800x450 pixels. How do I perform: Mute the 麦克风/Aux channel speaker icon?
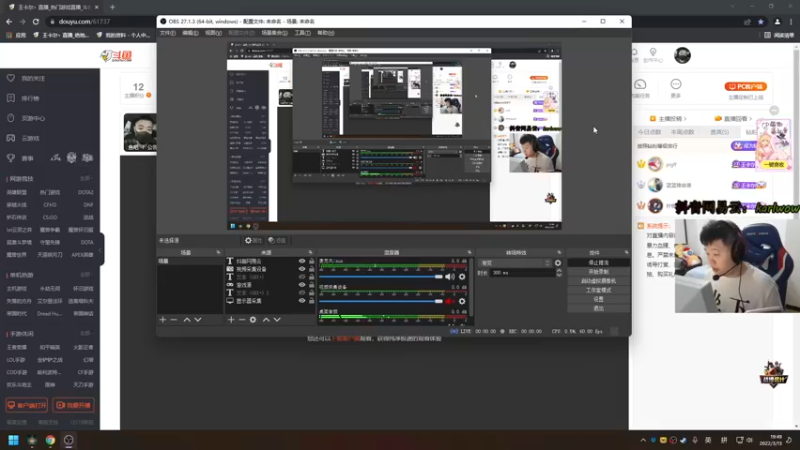449,277
